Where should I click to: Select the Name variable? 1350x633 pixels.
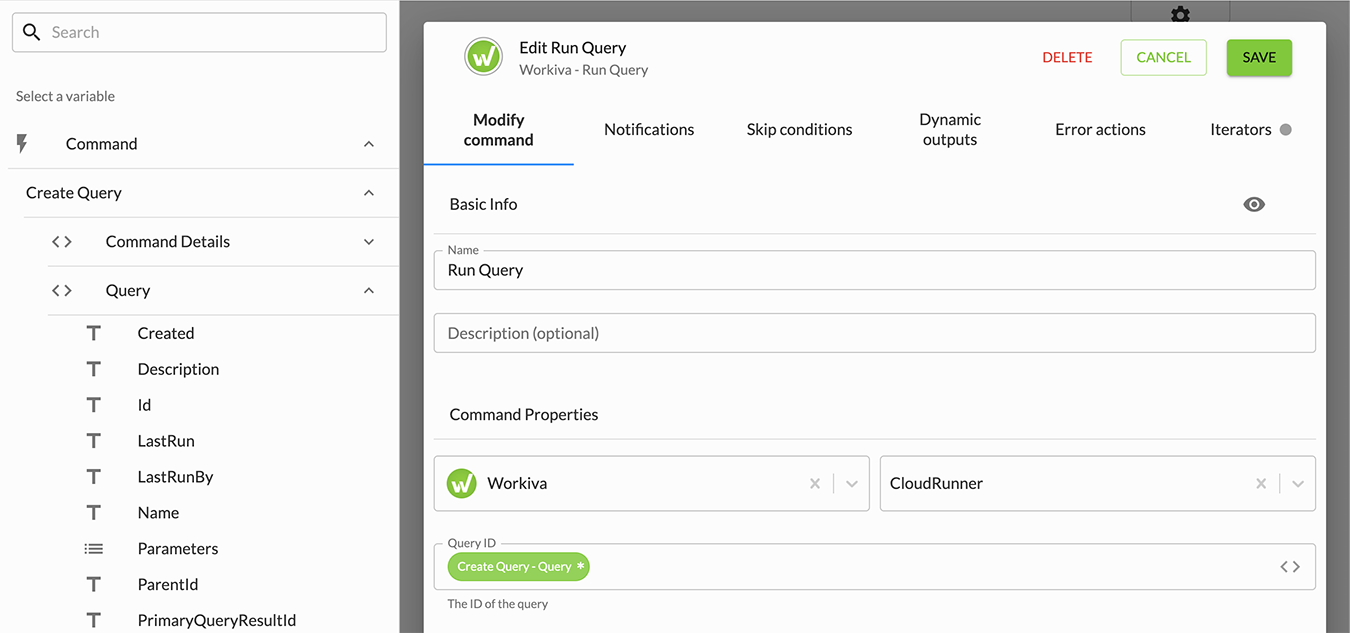[158, 513]
